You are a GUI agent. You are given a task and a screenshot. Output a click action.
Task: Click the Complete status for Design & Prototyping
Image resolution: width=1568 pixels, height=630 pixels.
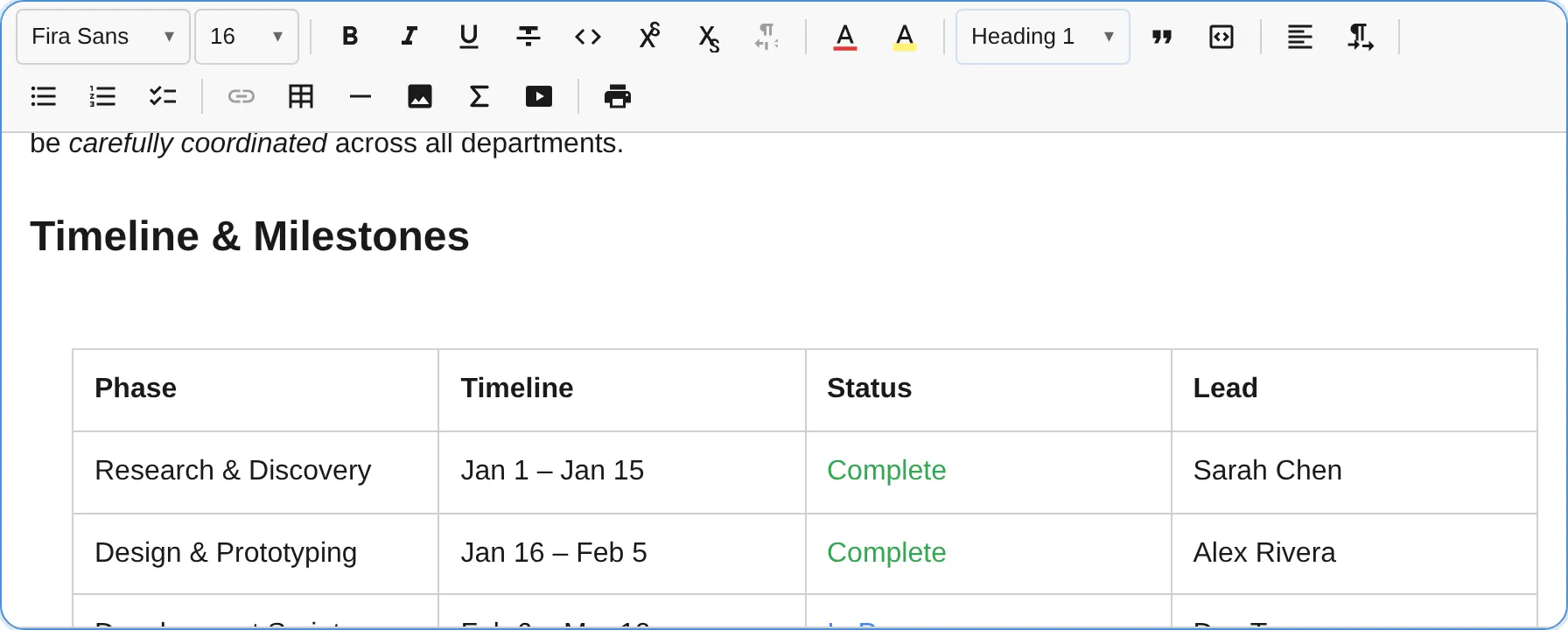tap(886, 553)
